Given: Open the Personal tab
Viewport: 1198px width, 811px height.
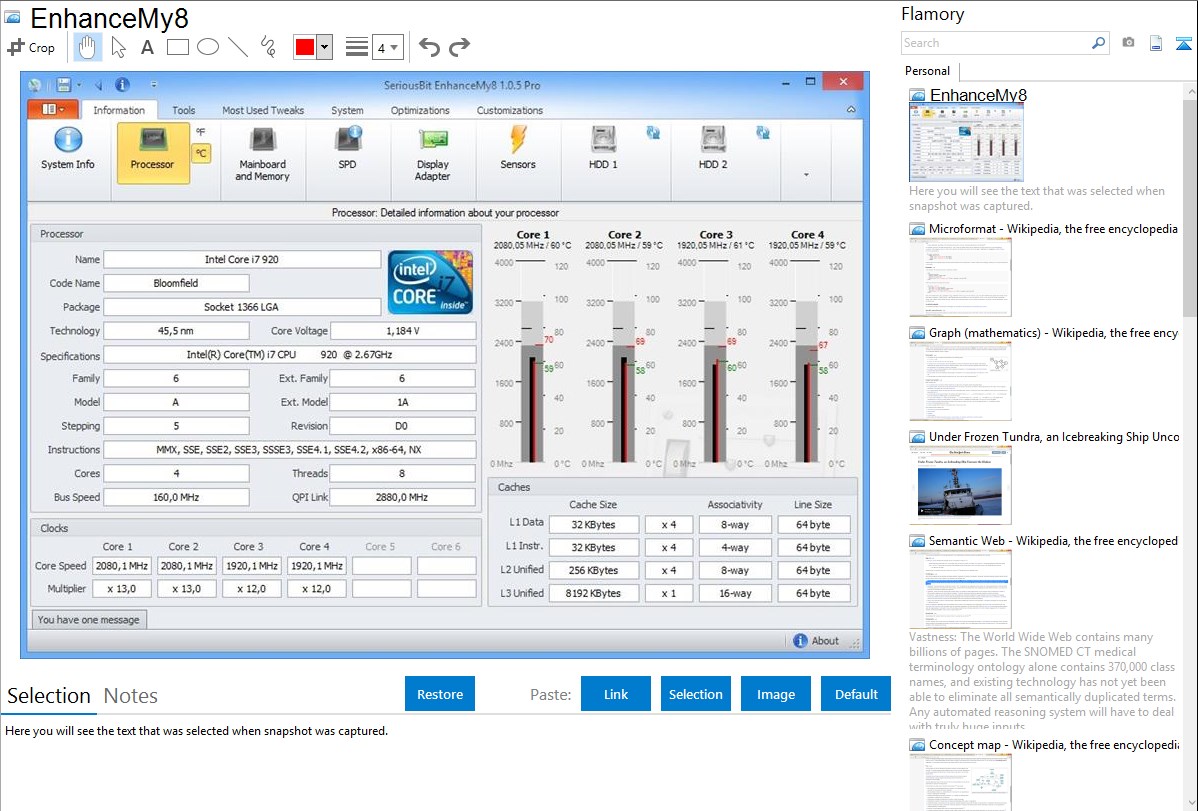Looking at the screenshot, I should click(x=927, y=71).
